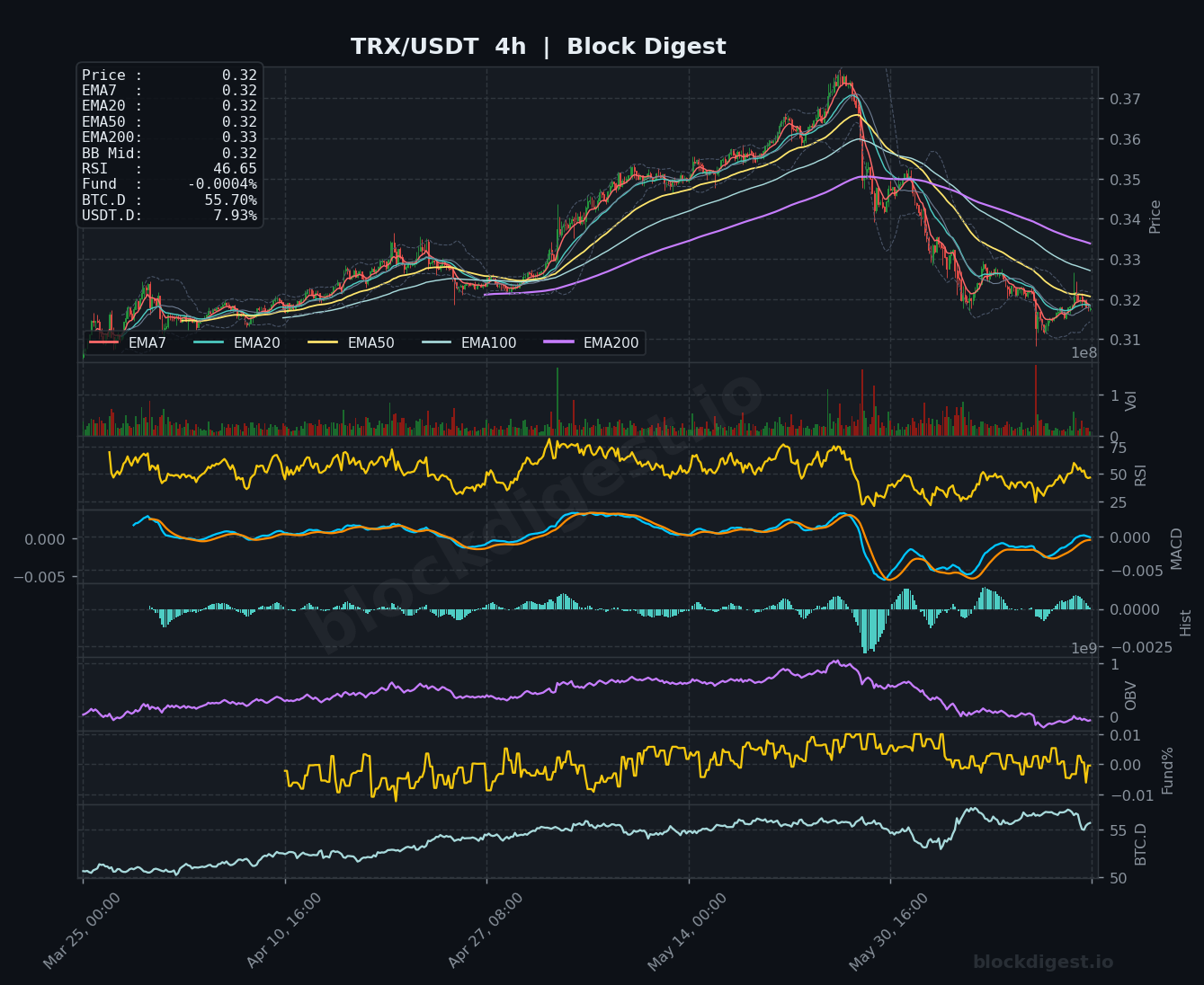Click the May 14, 00:00 date label

tap(687, 931)
